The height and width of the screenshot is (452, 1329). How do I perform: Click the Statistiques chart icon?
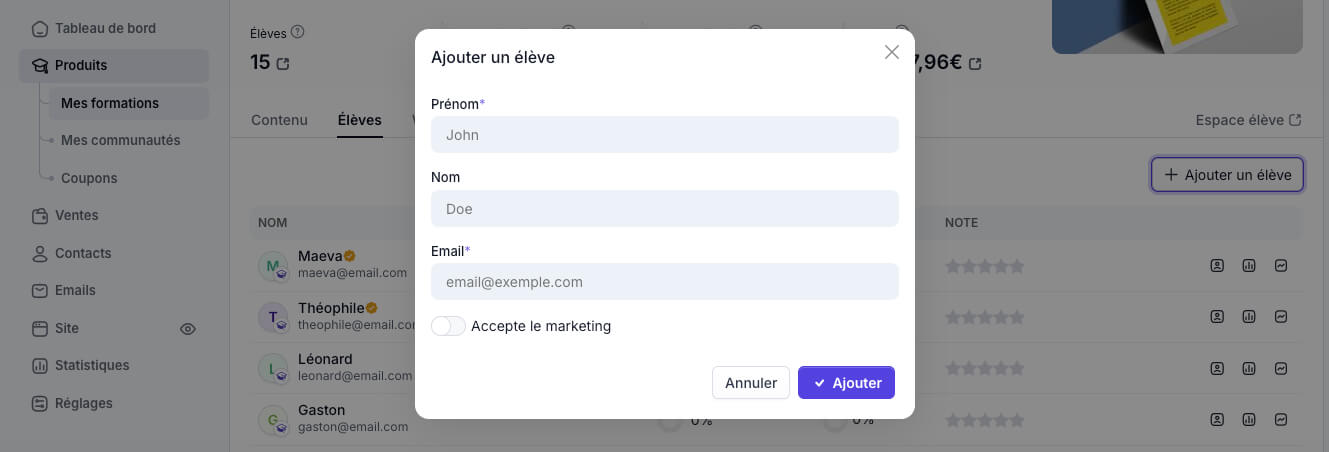tap(40, 365)
